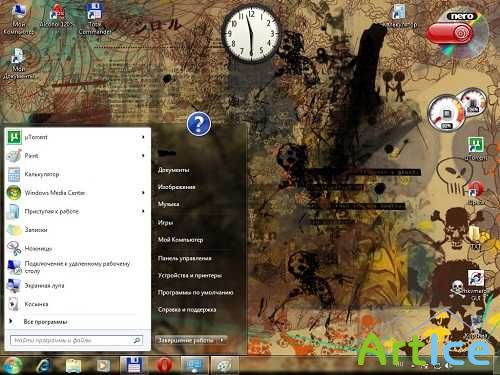
Task: Expand the µTorrent submenu arrow
Action: 143,137
